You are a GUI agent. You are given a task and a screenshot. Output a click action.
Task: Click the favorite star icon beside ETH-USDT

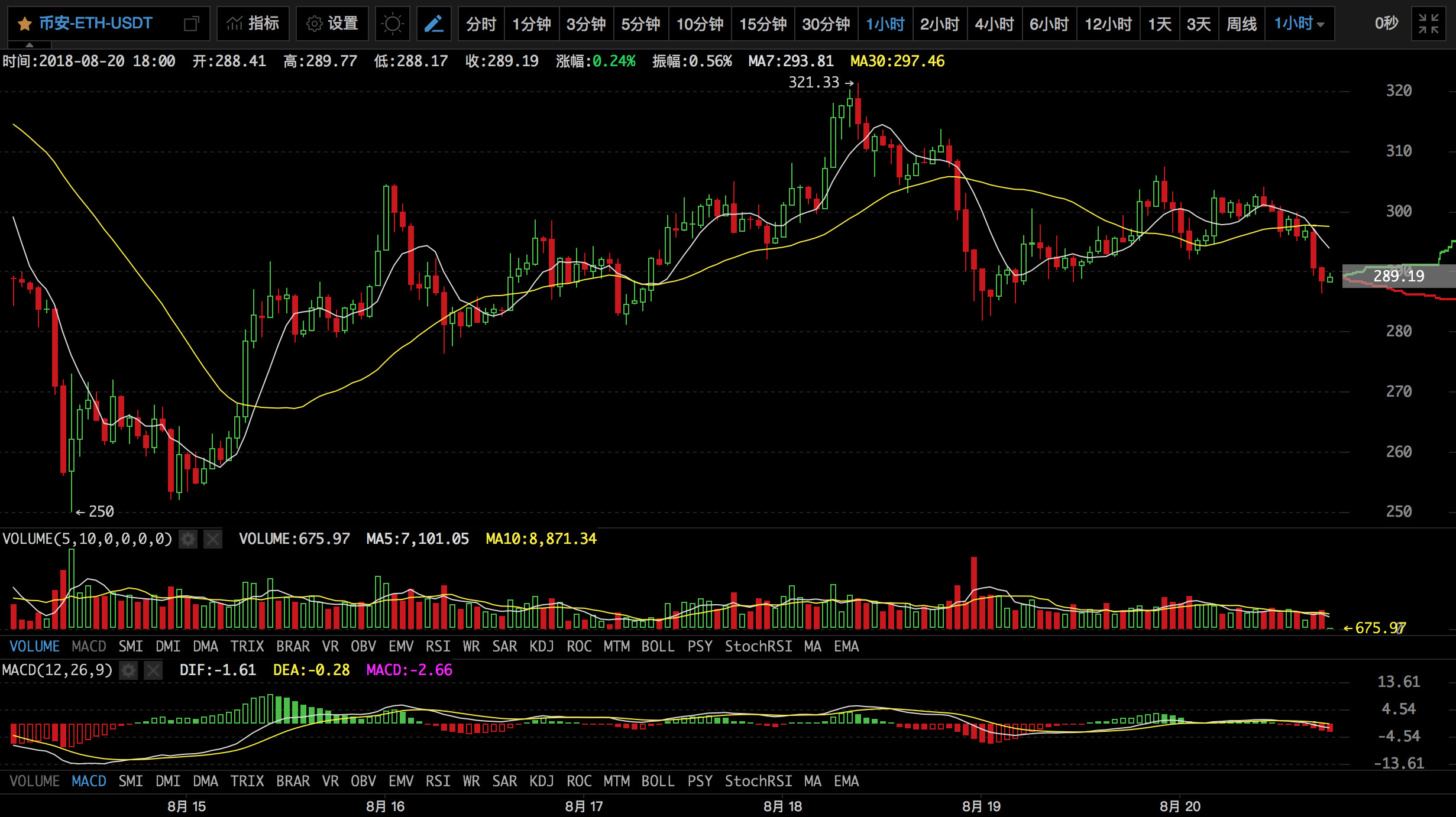pos(24,24)
